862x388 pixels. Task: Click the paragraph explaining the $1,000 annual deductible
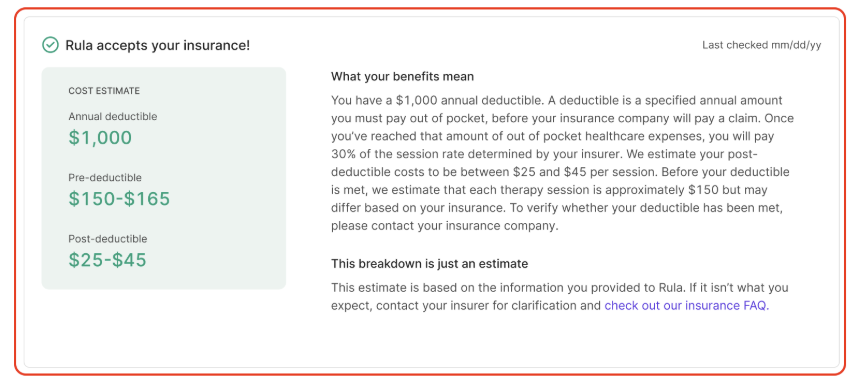pyautogui.click(x=562, y=163)
